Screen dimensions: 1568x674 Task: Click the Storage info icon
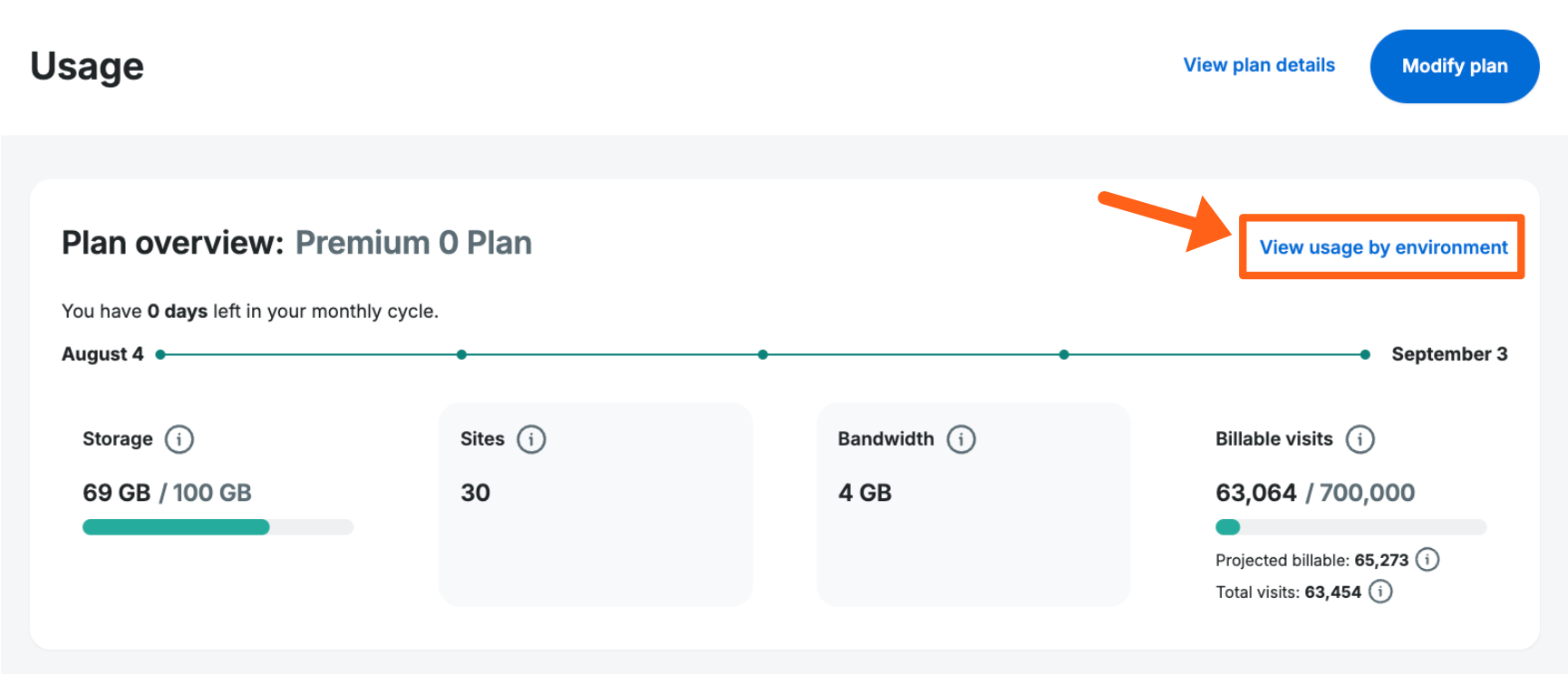179,439
